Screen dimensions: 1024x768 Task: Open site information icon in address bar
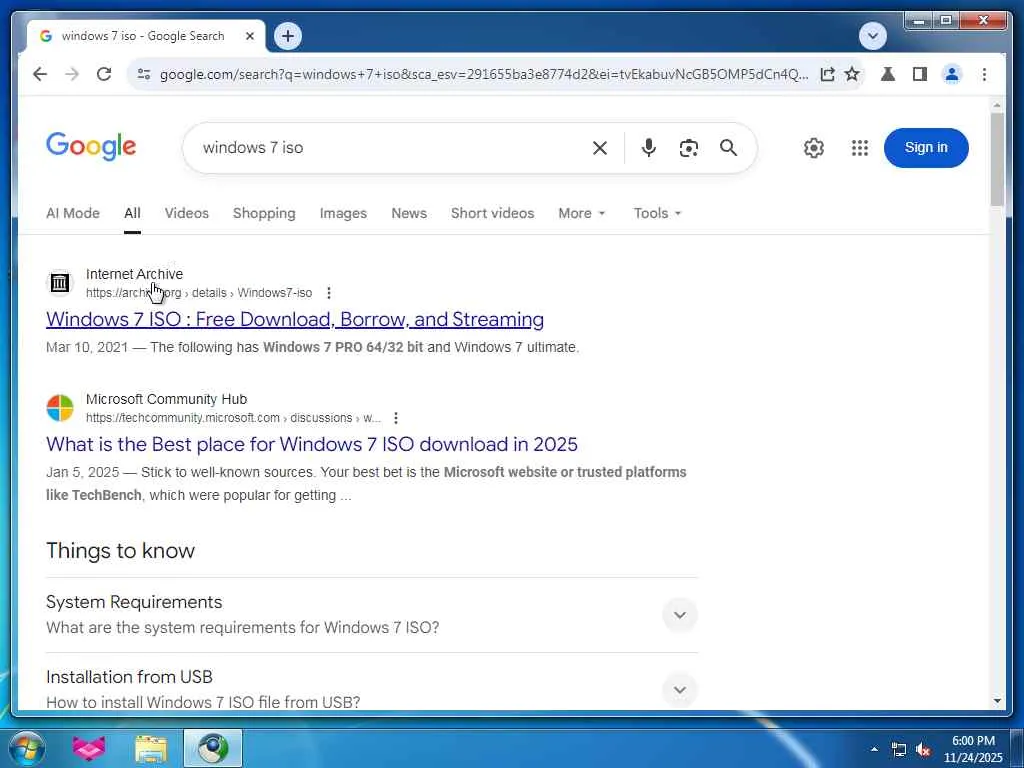tap(144, 74)
